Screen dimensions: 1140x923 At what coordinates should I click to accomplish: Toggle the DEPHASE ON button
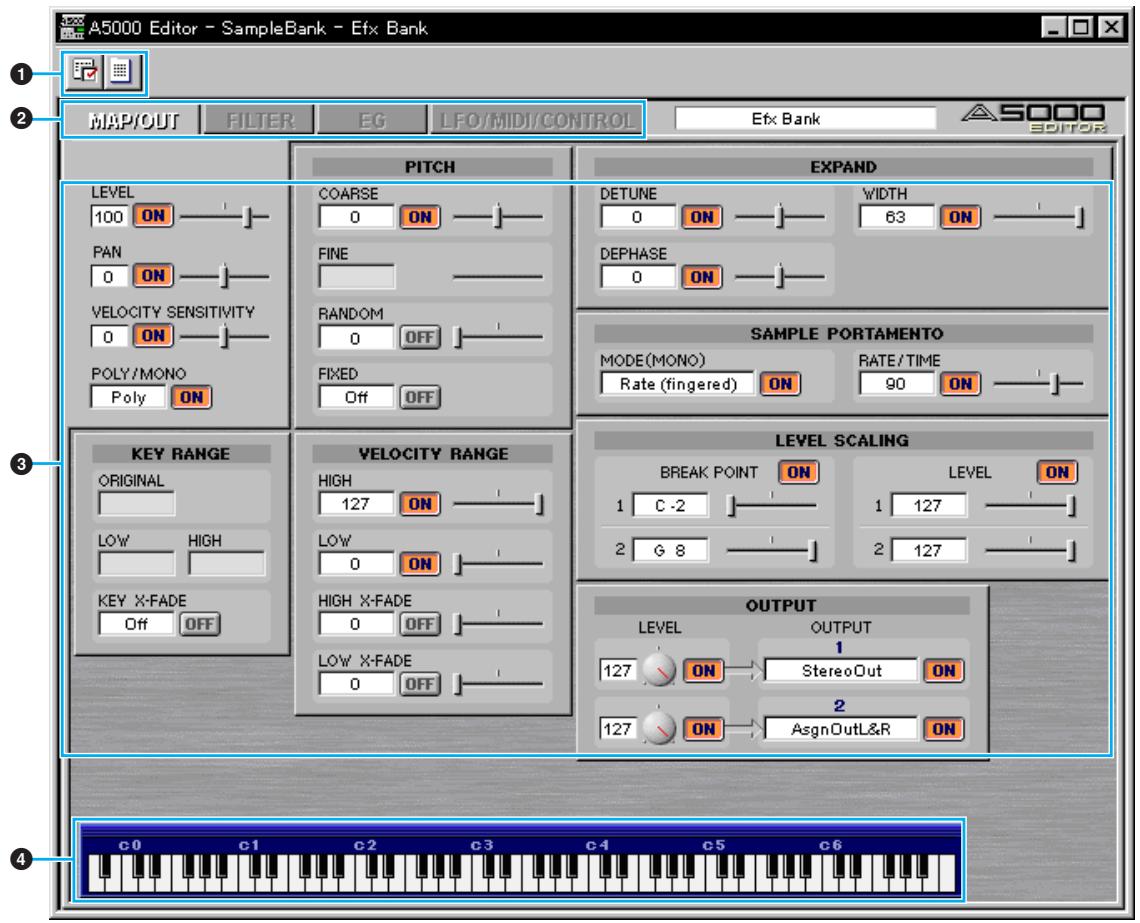[702, 277]
